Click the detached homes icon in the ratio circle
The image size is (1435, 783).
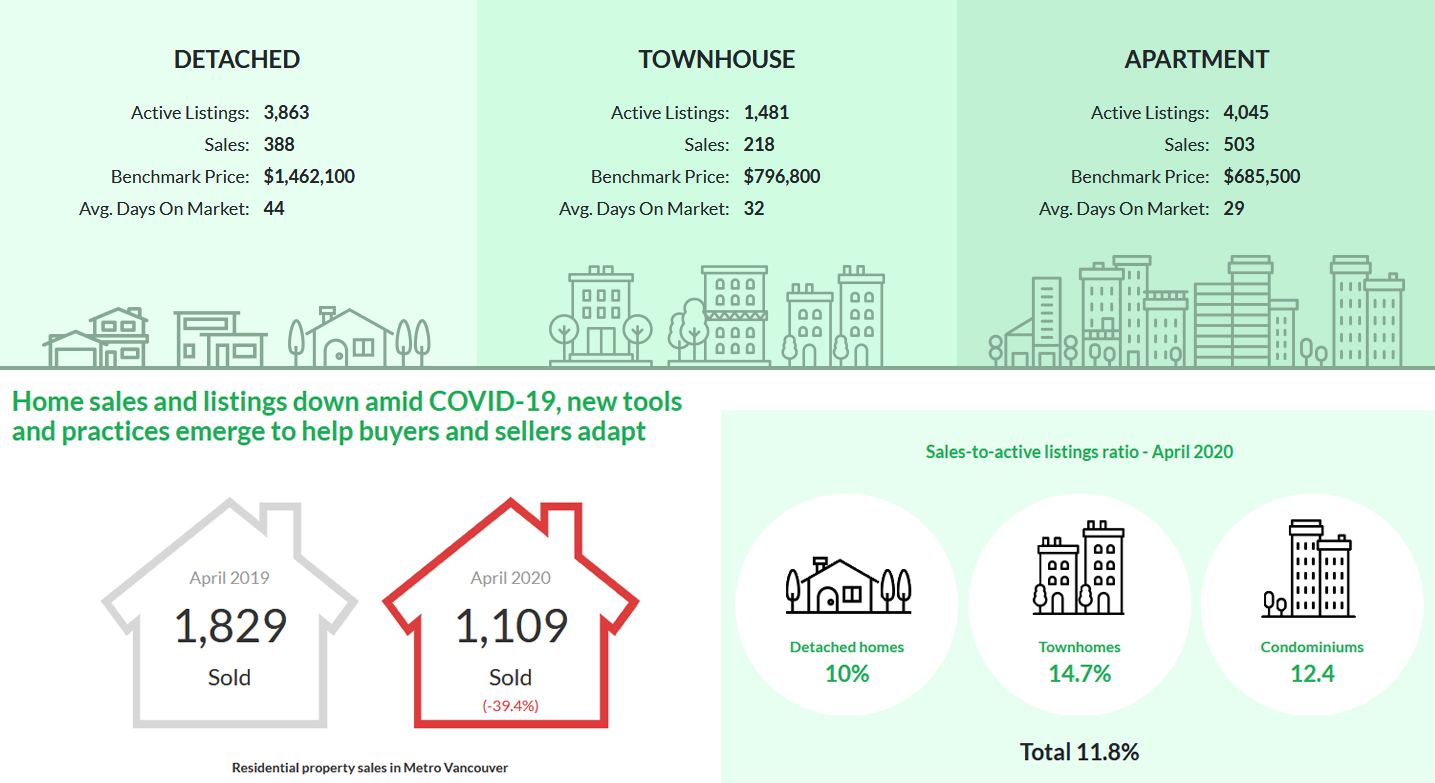[x=847, y=586]
